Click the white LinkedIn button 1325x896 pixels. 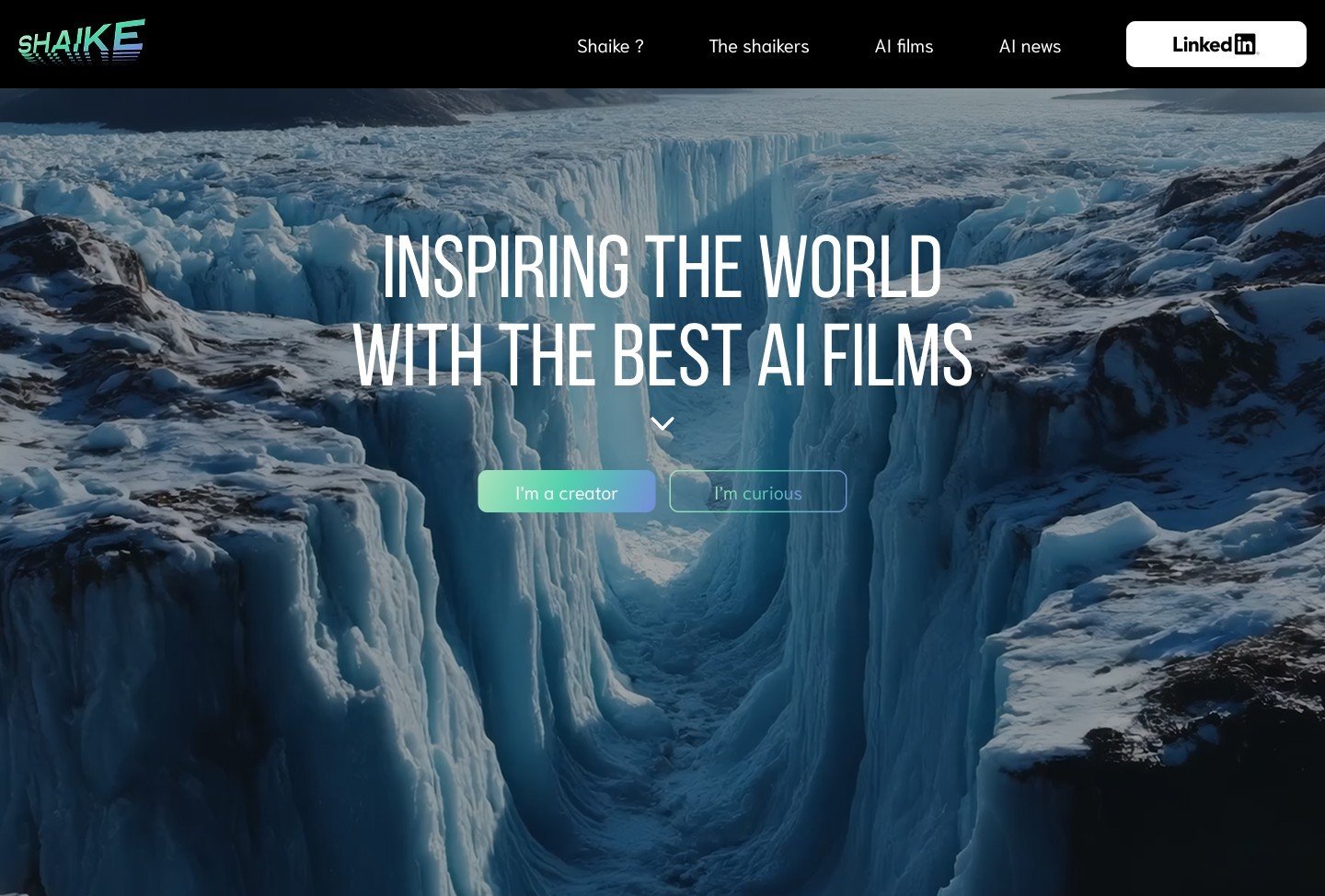(x=1216, y=44)
